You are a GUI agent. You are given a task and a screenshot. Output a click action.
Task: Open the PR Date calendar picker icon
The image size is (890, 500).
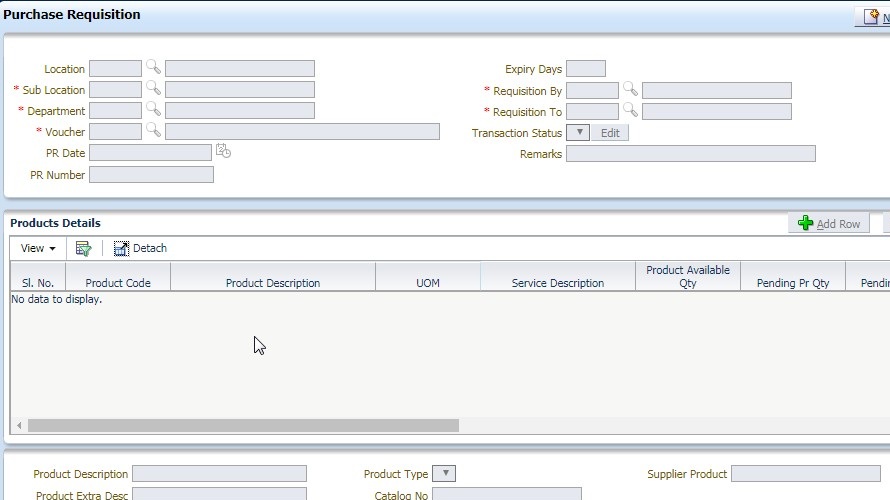(x=223, y=151)
